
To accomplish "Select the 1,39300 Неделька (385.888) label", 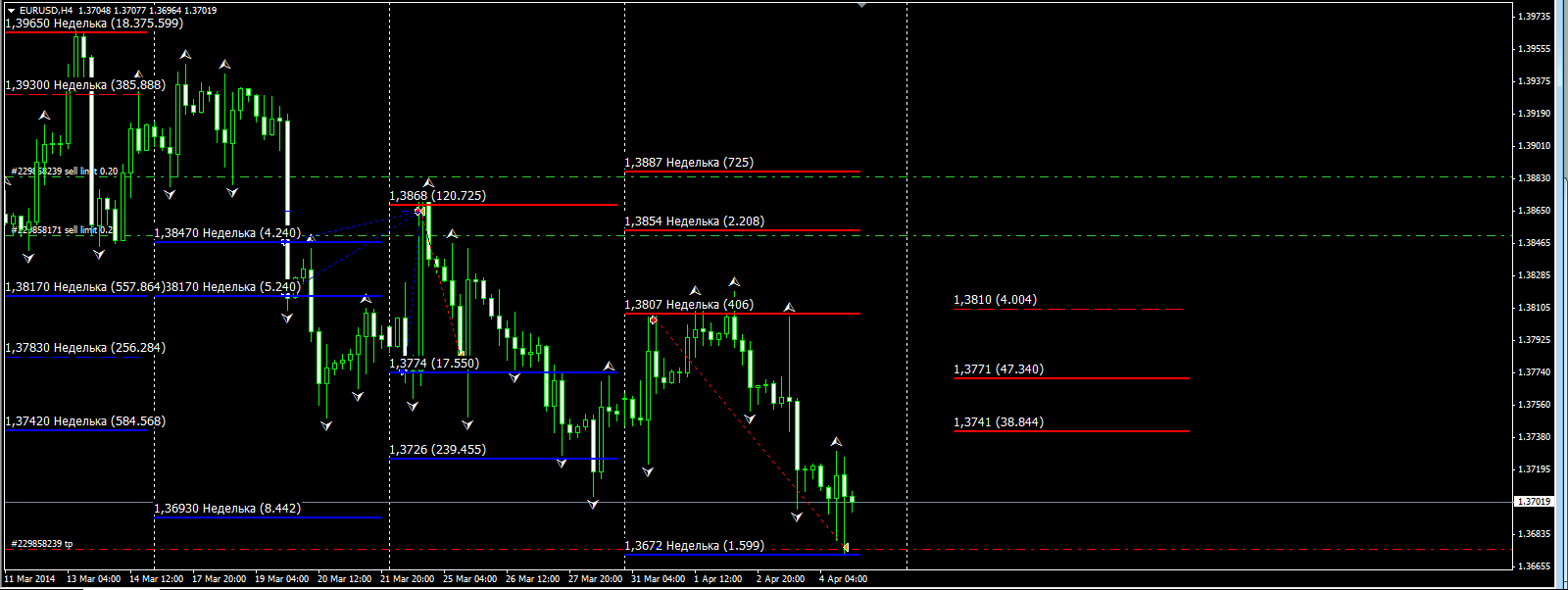I will (x=85, y=85).
